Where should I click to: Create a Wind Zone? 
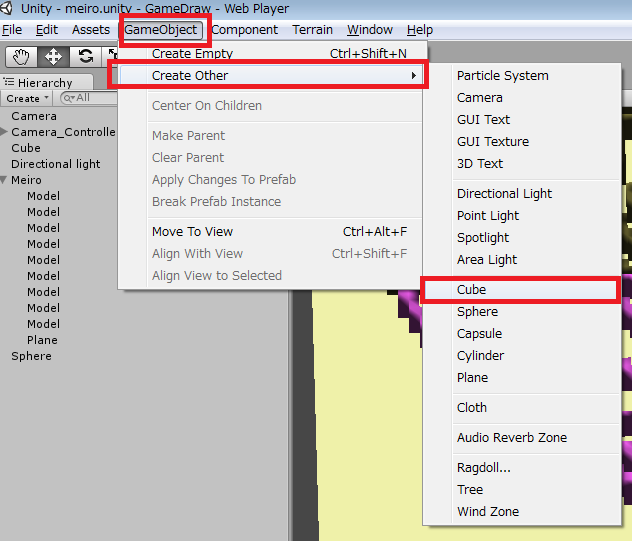click(521, 512)
